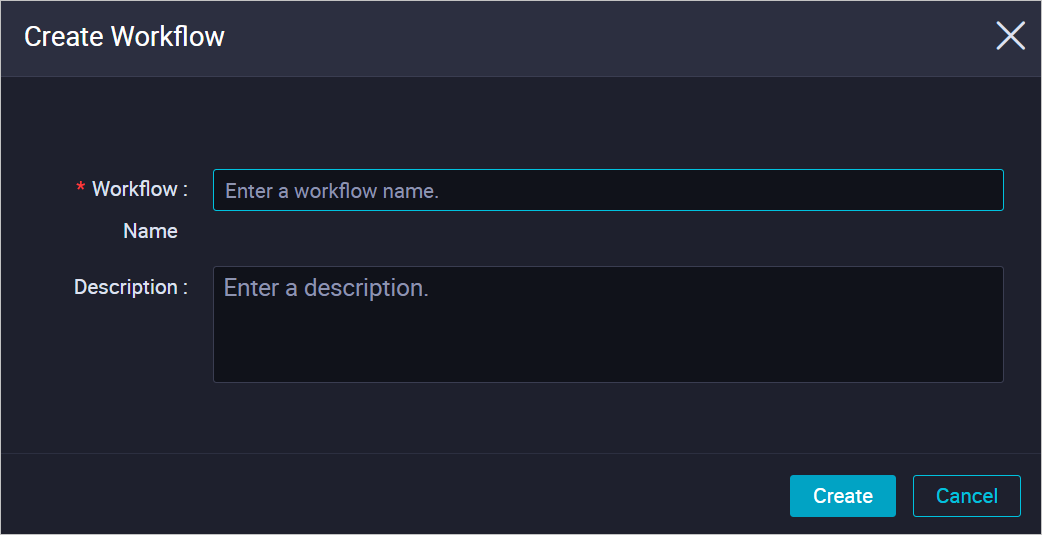
Task: Click the "Enter a description." placeholder text
Action: 326,288
